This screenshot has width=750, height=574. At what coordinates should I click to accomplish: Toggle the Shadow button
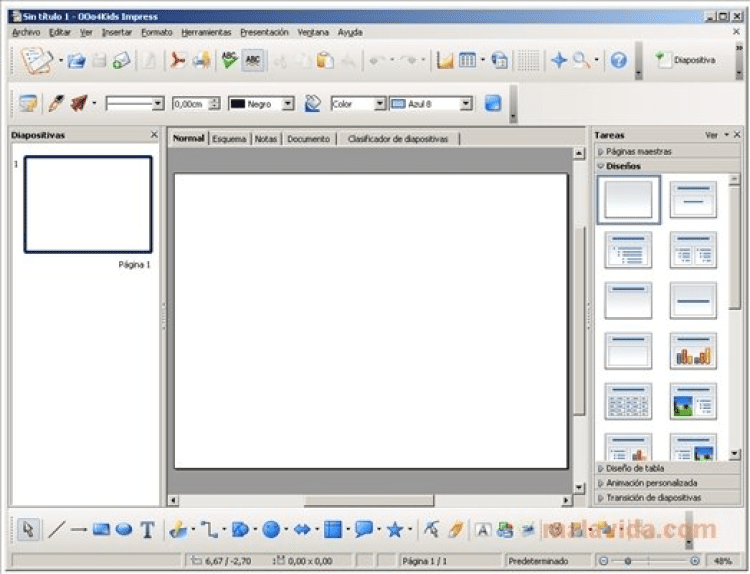(x=493, y=103)
